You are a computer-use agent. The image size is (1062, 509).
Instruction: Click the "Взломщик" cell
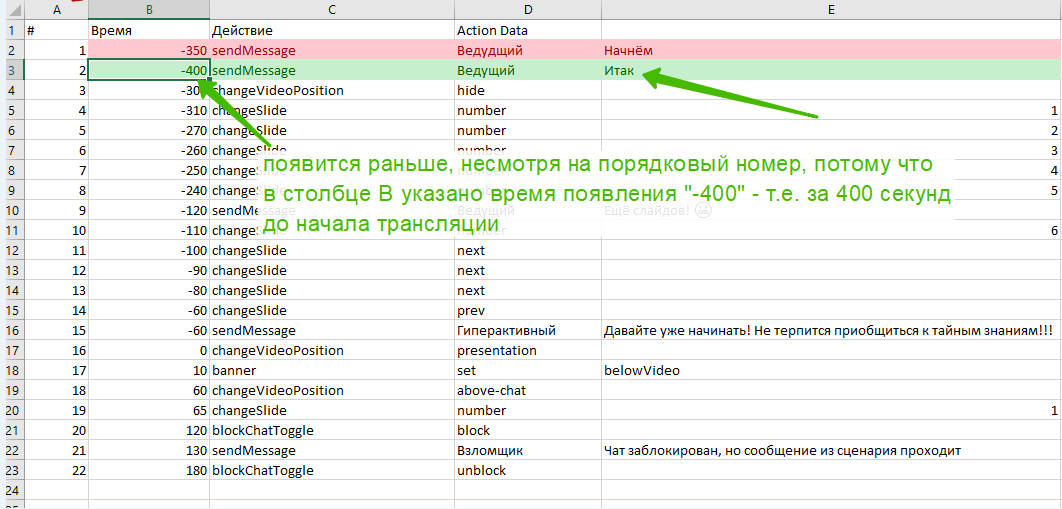tap(526, 451)
